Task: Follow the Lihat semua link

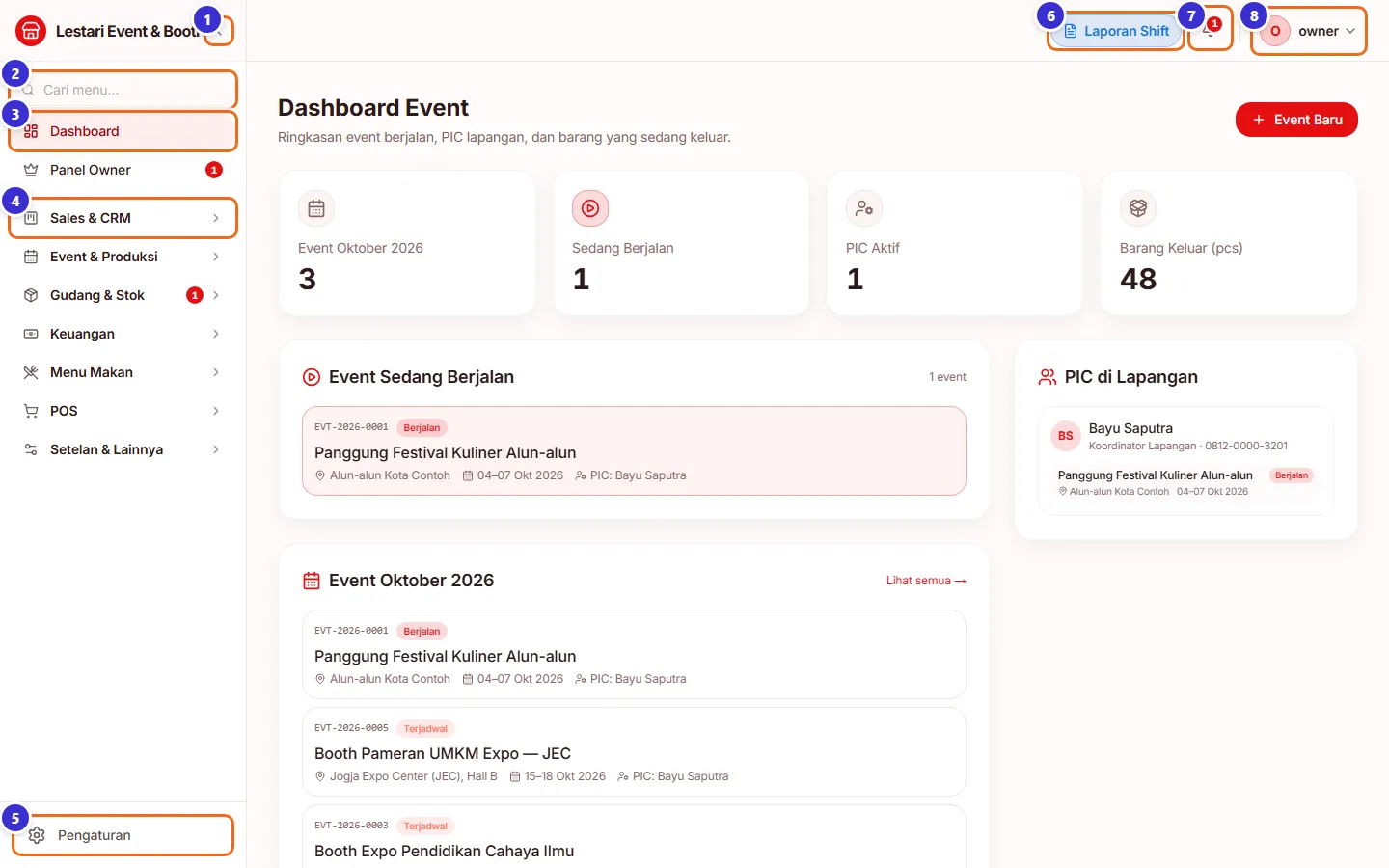Action: 926,581
